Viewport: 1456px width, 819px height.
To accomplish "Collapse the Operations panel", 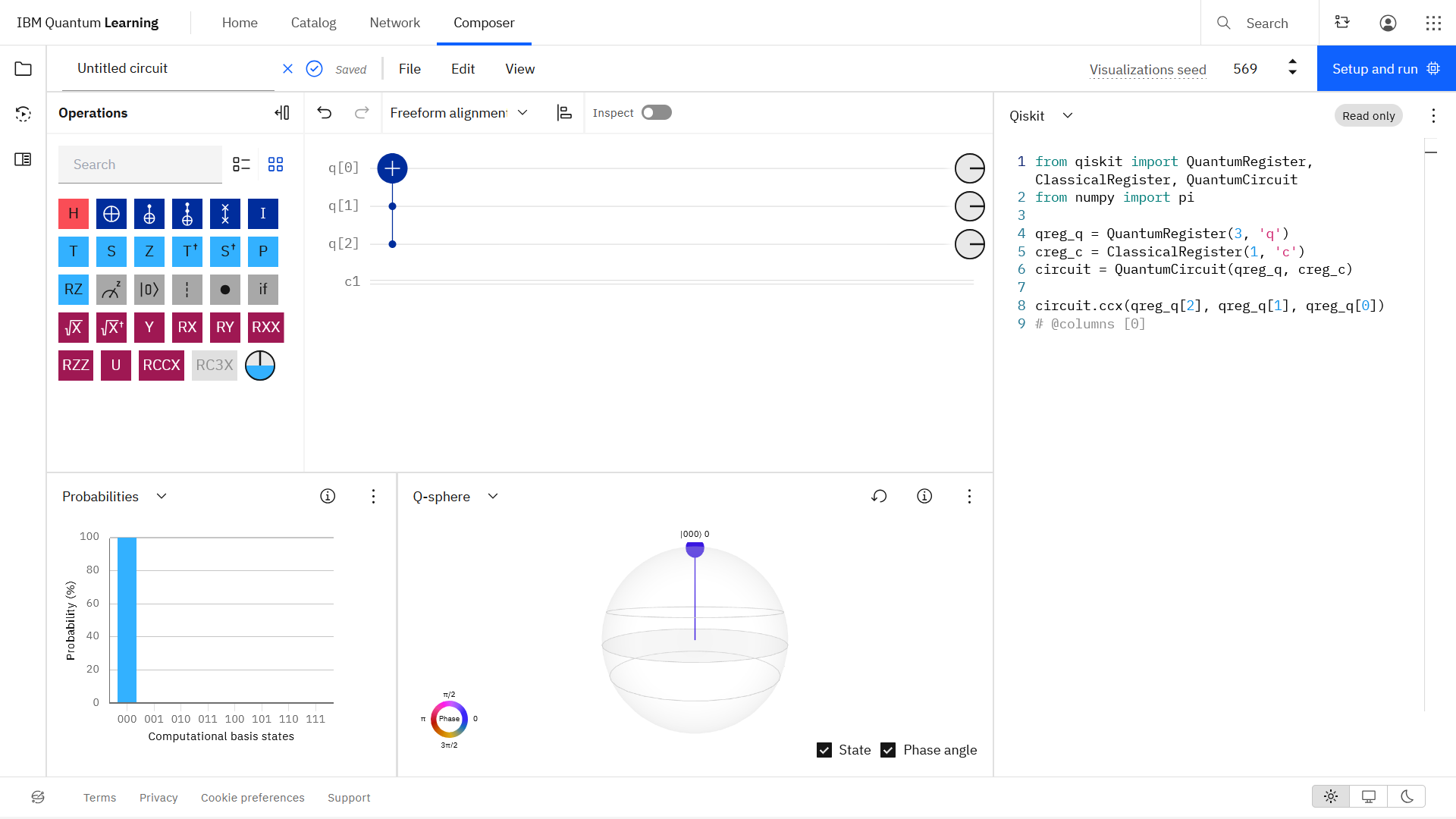I will coord(282,113).
